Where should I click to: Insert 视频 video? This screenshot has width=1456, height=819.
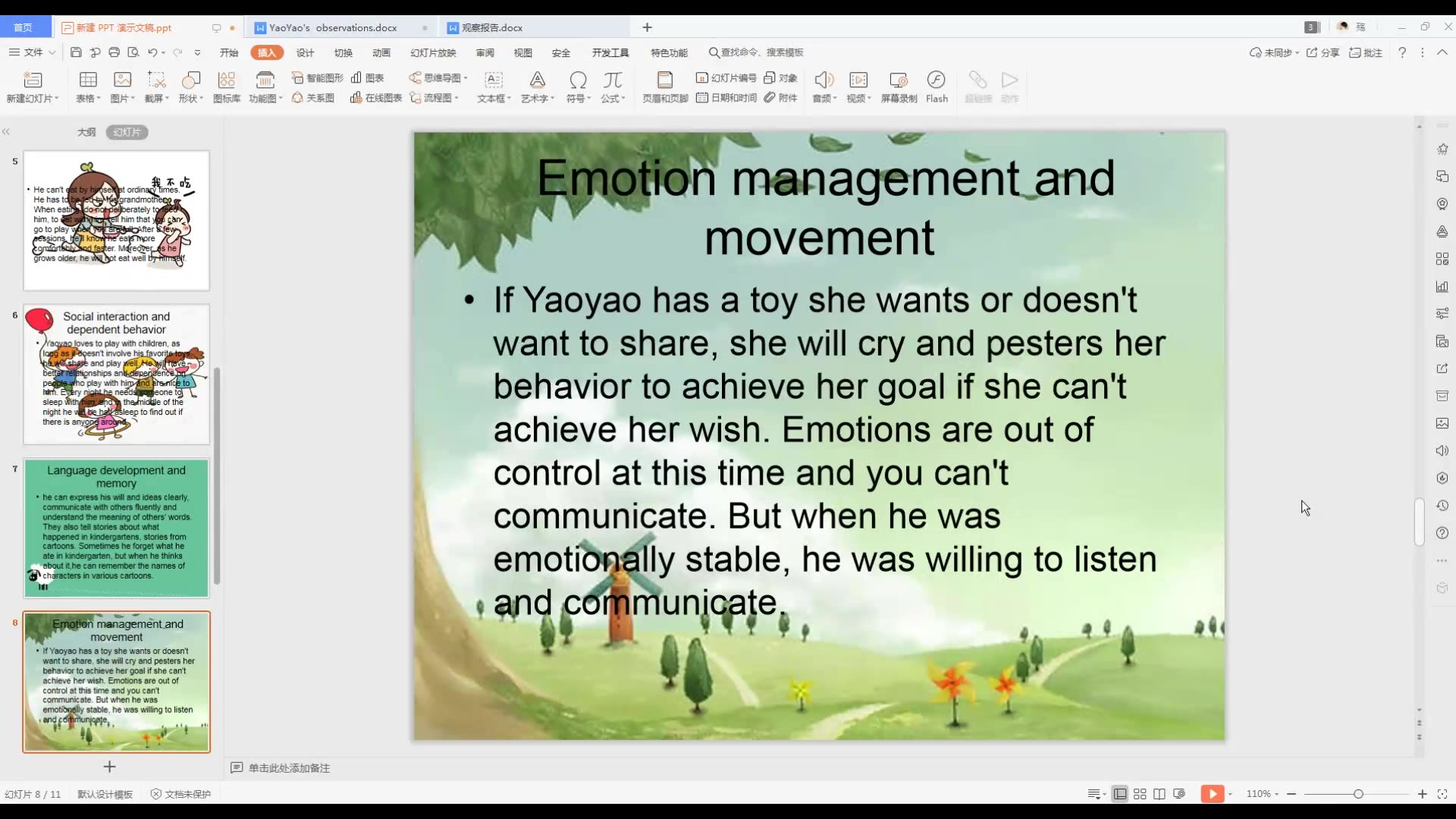[858, 86]
